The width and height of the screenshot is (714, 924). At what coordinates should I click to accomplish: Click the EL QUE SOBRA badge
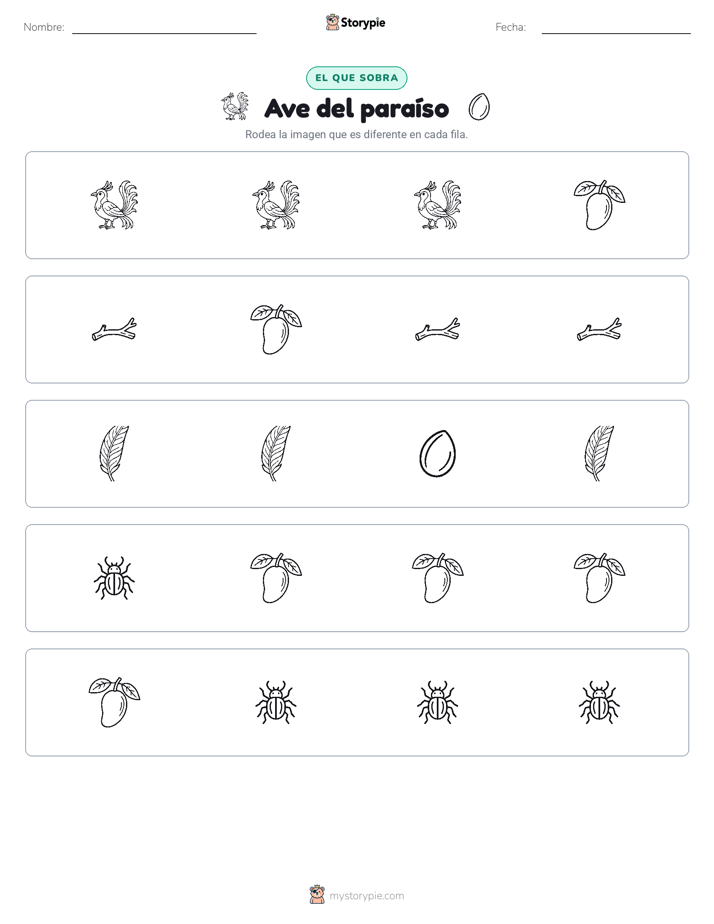[356, 78]
